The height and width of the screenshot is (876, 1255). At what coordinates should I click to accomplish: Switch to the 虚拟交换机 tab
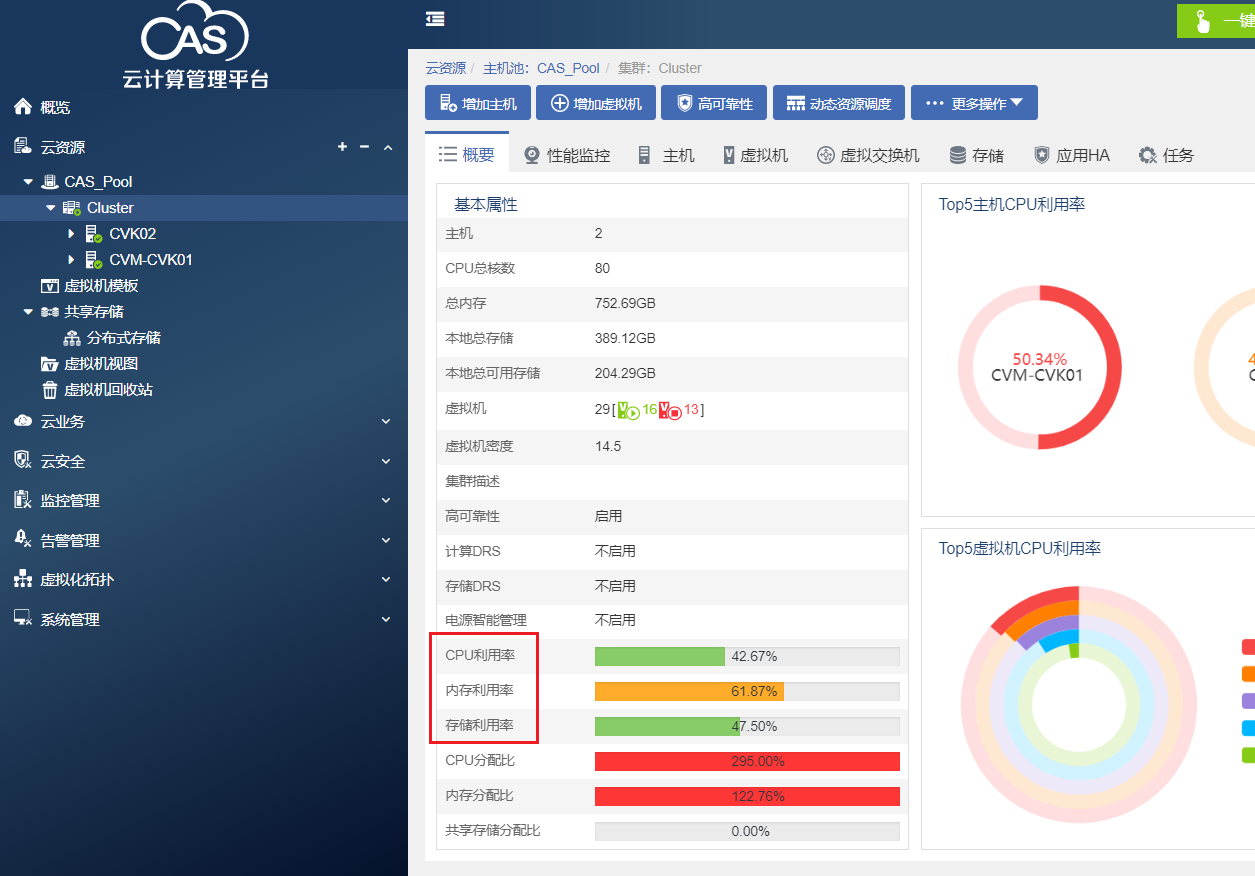pyautogui.click(x=868, y=155)
